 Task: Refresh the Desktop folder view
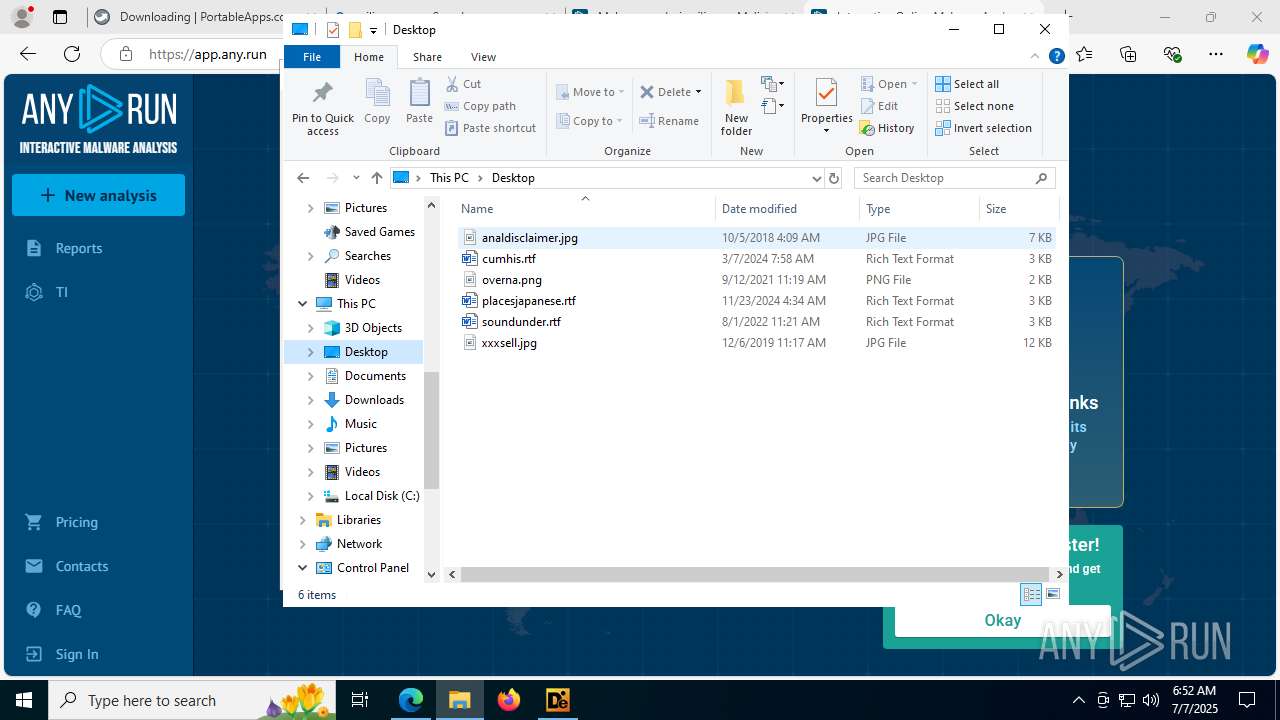834,178
